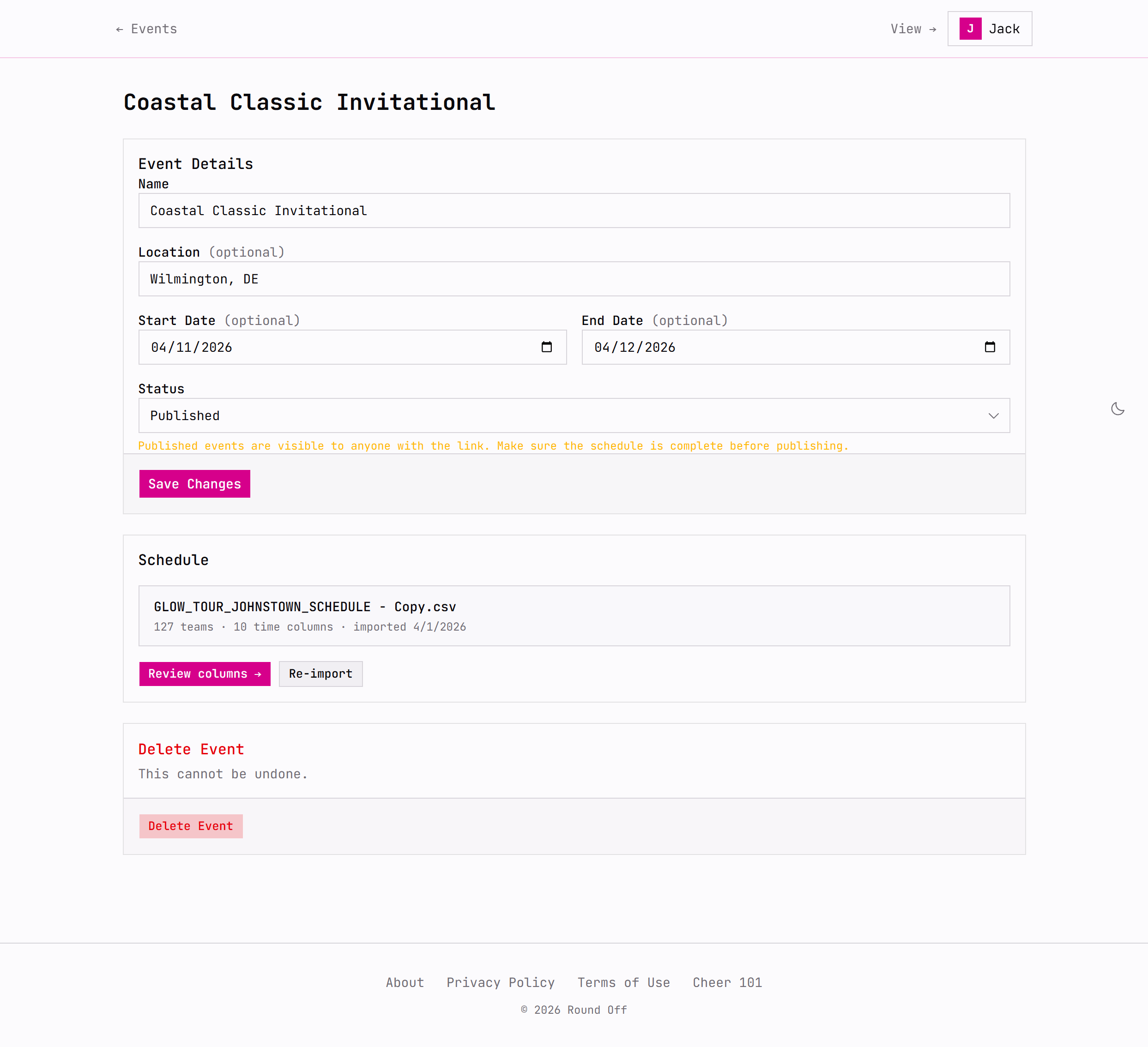The width and height of the screenshot is (1148, 1047).
Task: Expand the Published status chevron
Action: coord(994,415)
